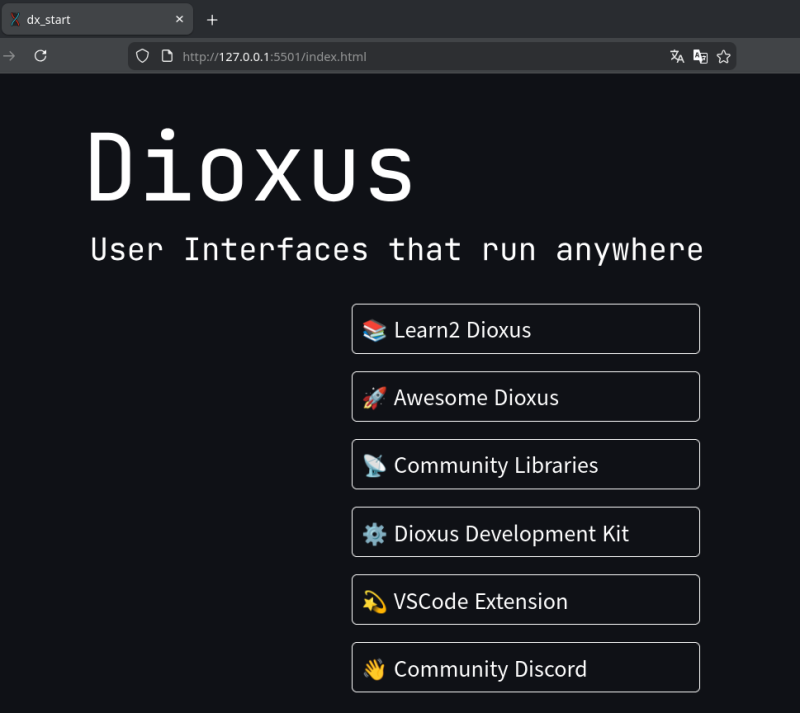Click the page info icon beside the URL
This screenshot has height=713, width=800.
pos(167,57)
